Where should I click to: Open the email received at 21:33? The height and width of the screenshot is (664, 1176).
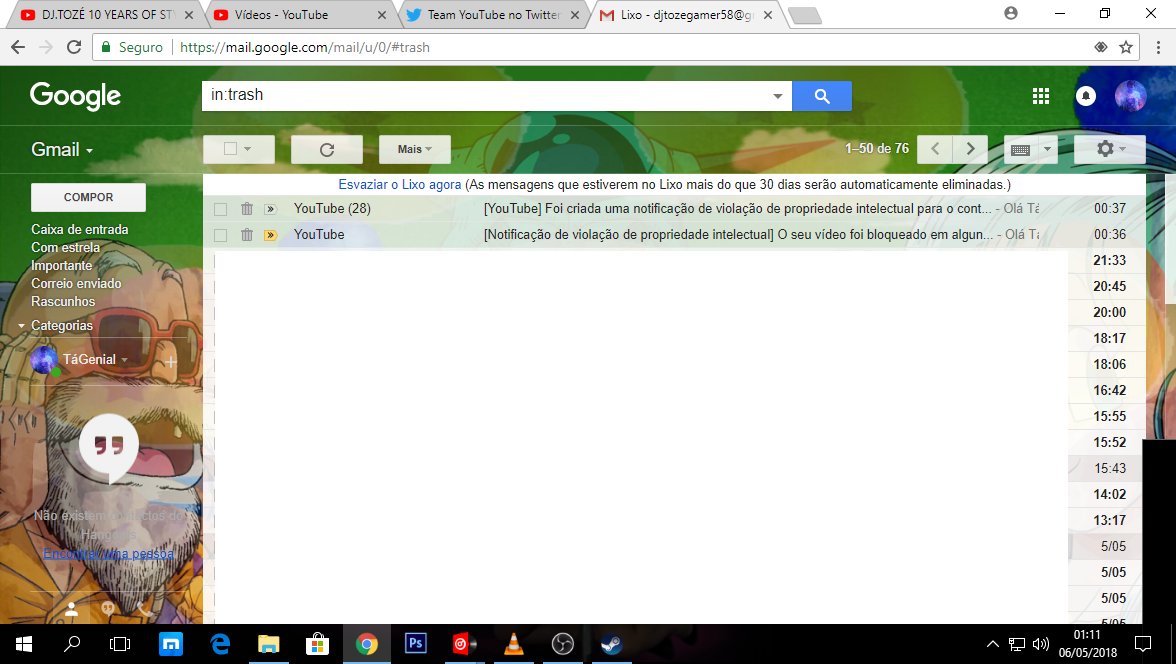1109,260
